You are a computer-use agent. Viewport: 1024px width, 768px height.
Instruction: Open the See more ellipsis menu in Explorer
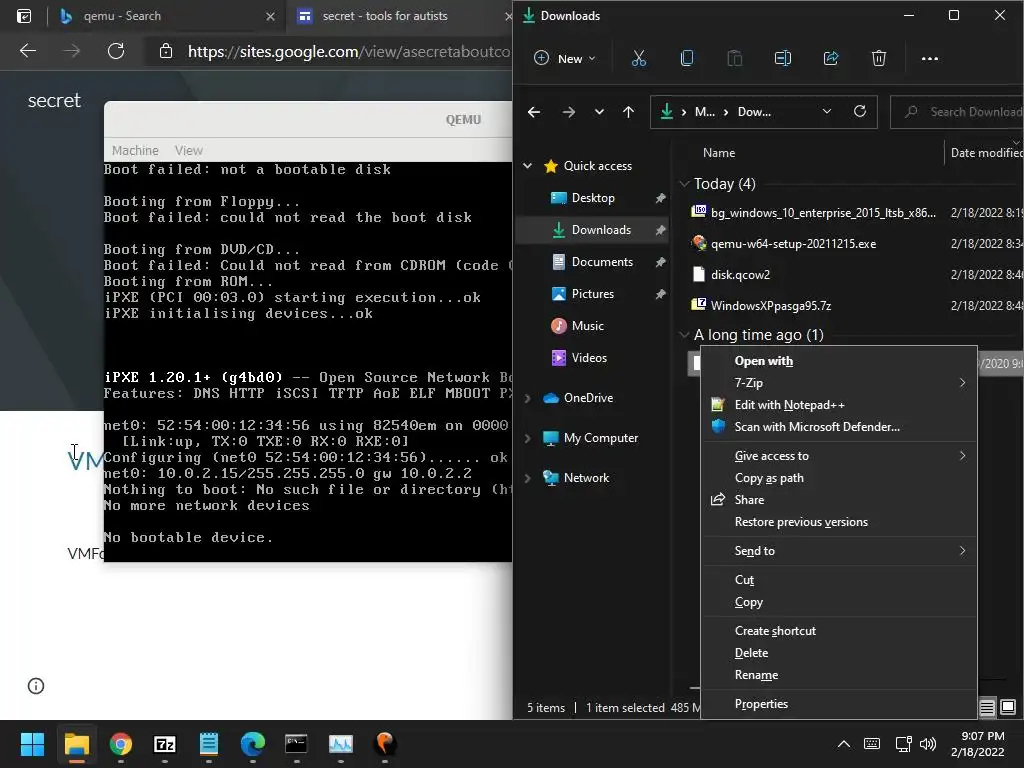tap(929, 59)
